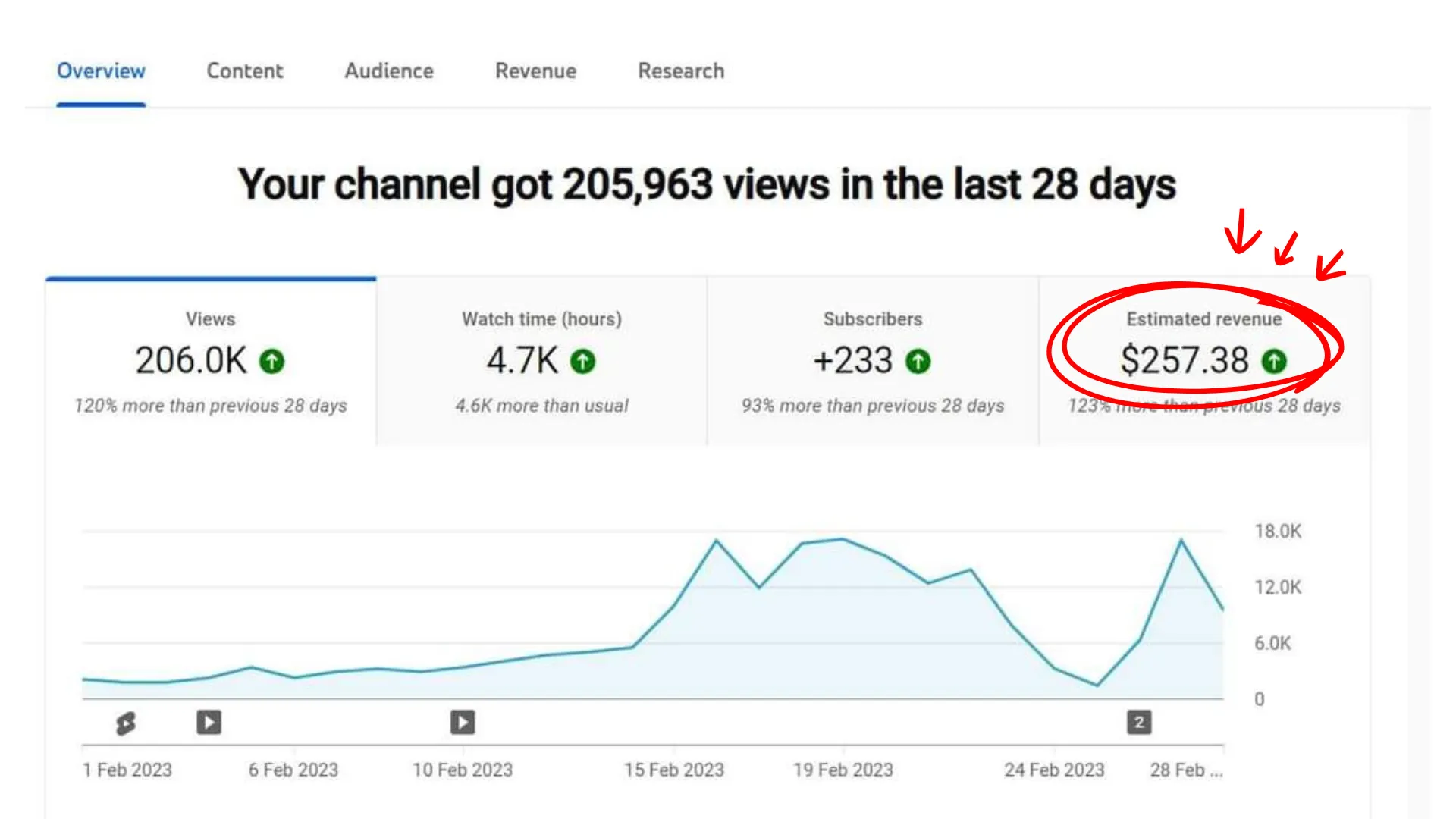Select the Overview tab

[x=101, y=71]
